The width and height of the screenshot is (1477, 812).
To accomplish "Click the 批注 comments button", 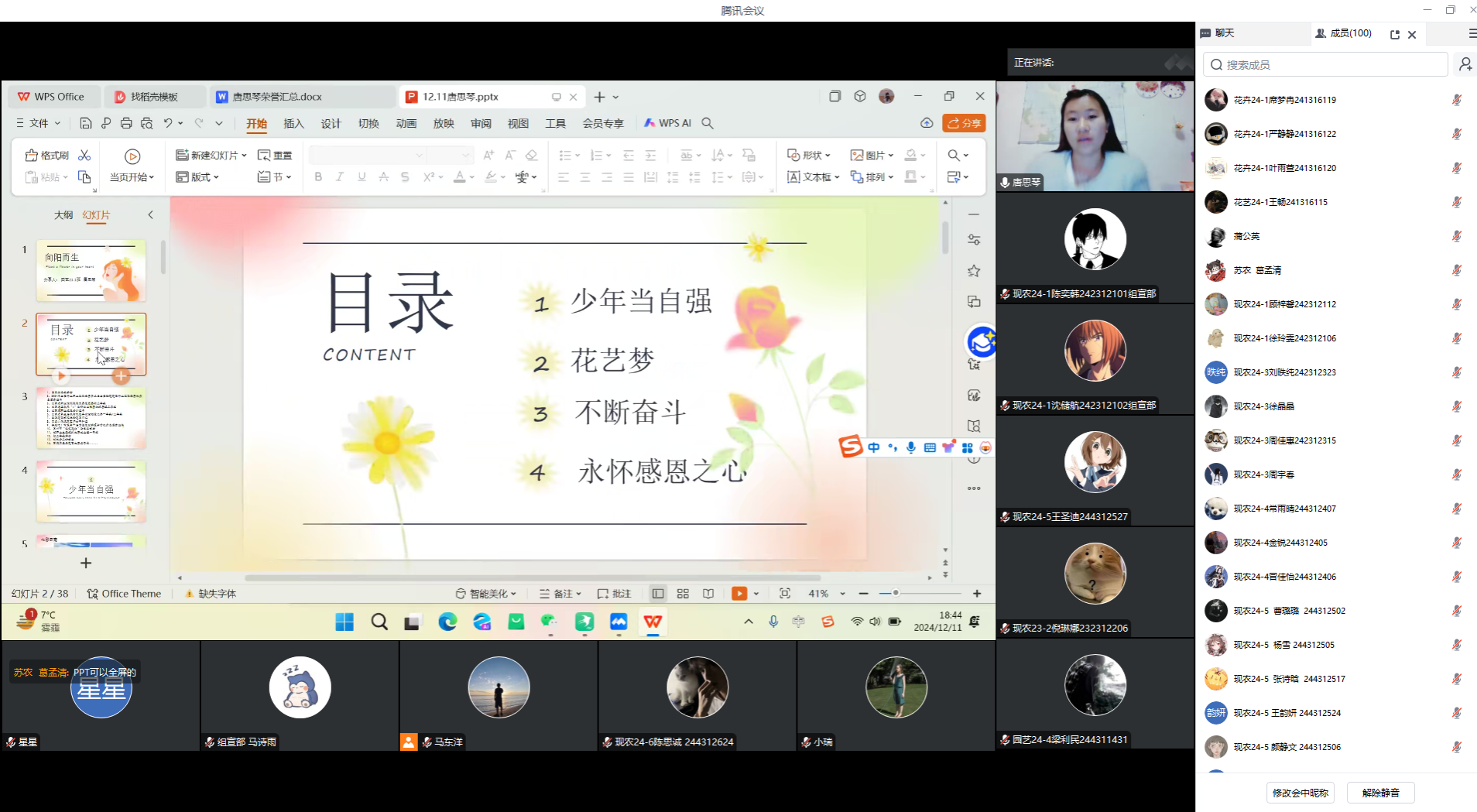I will (x=614, y=594).
